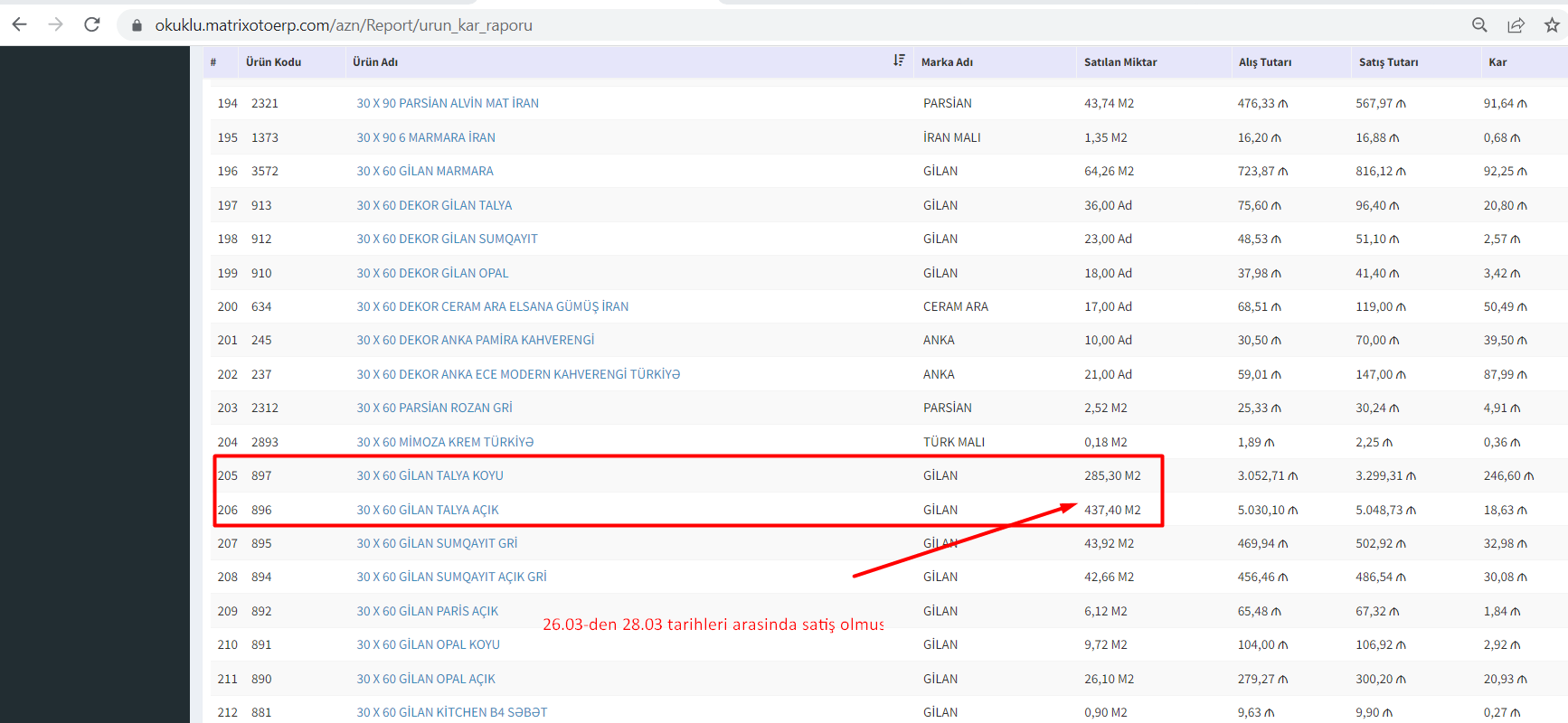Open 30 X 90 PARSİAN ALVİN MAT İRAN link
The width and height of the screenshot is (1568, 723).
tap(447, 103)
